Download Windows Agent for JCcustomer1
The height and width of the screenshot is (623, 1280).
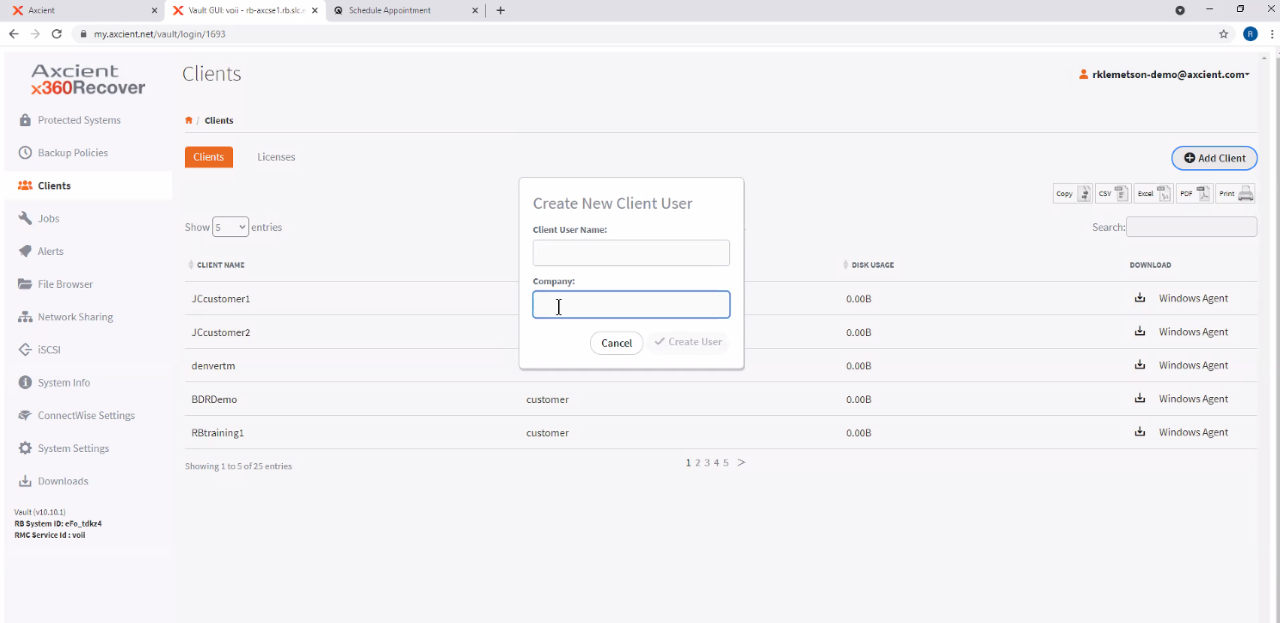coord(1140,298)
